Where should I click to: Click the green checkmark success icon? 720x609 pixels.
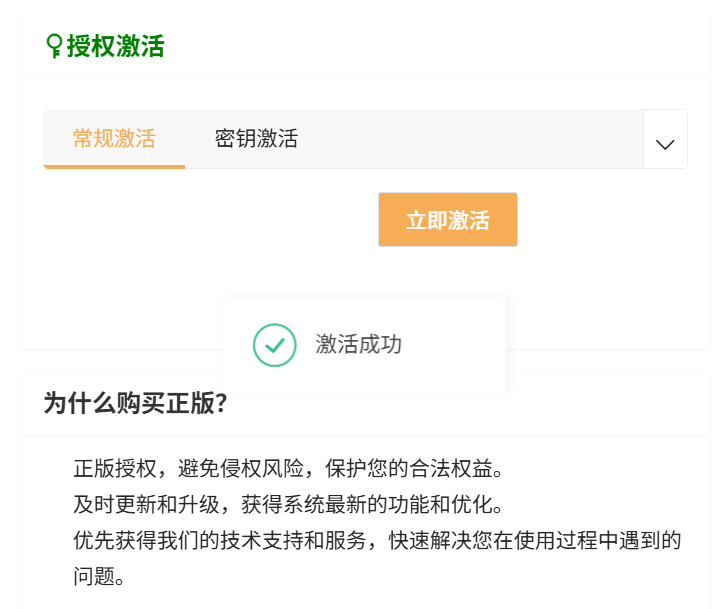point(275,345)
